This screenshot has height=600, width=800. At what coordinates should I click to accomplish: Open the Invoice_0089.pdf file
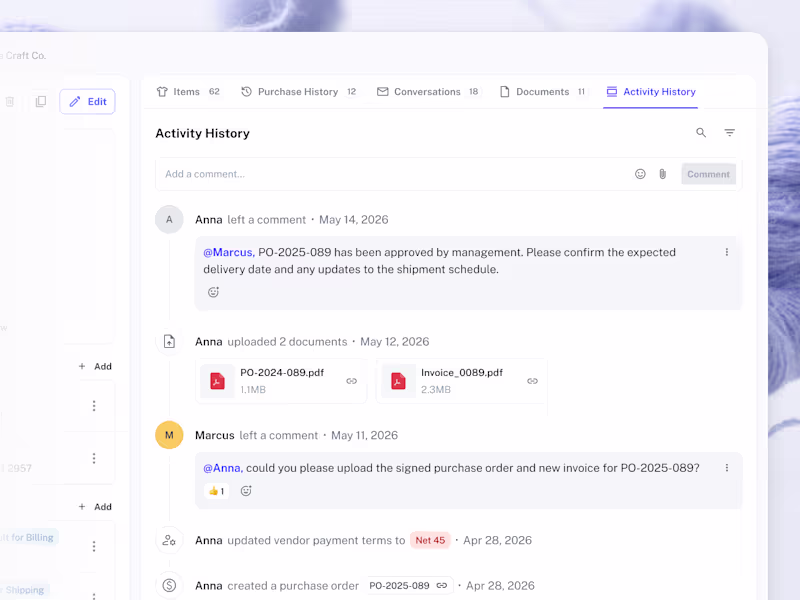(x=461, y=381)
